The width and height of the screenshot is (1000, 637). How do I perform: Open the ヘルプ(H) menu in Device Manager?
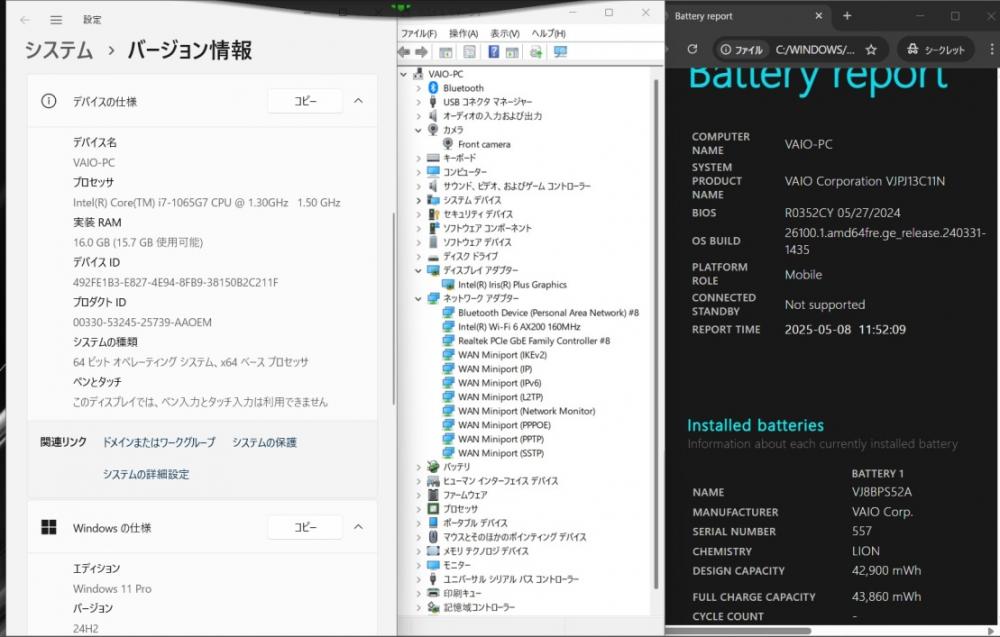click(x=548, y=33)
